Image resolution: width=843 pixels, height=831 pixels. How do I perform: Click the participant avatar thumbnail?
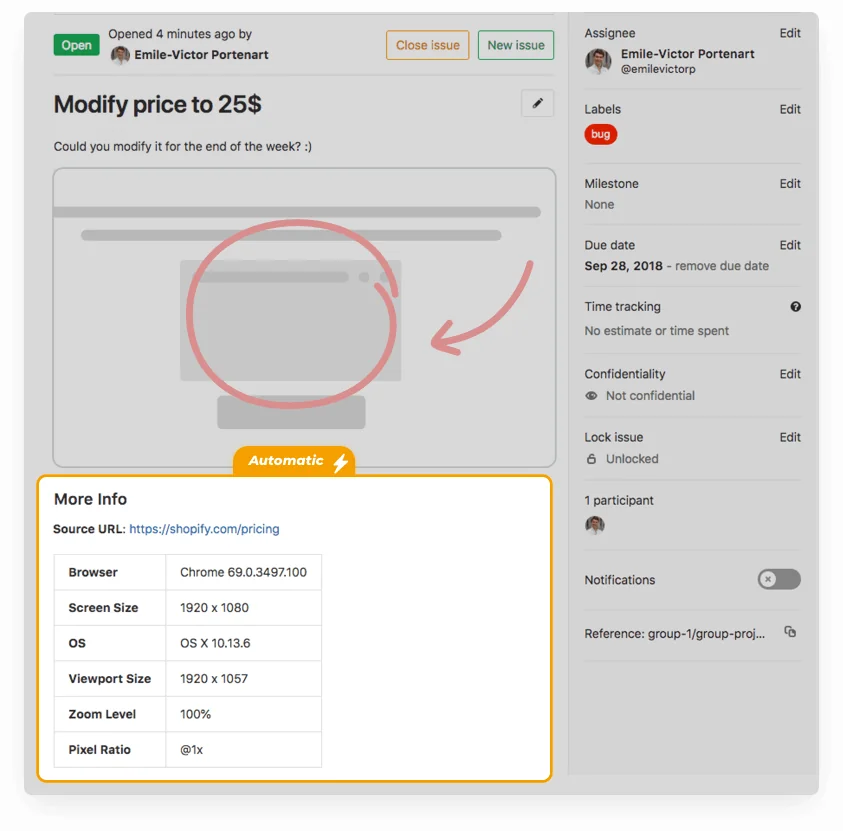coord(595,524)
